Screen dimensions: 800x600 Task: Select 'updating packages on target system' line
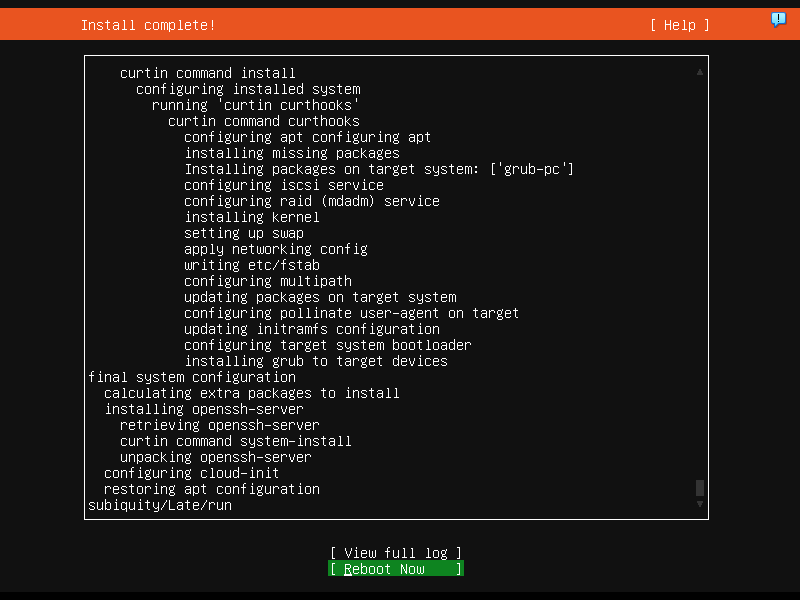[x=320, y=297]
